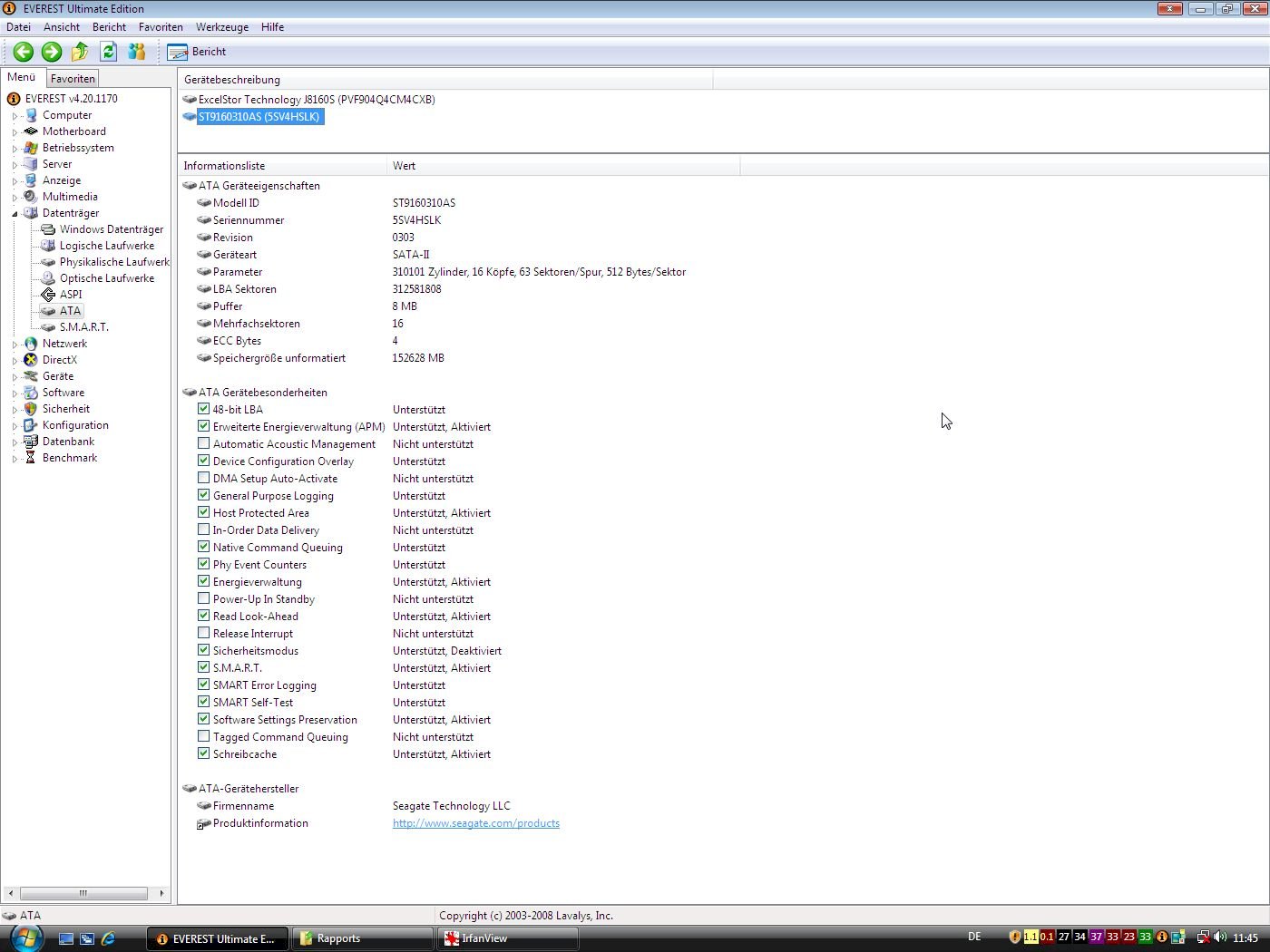
Task: Toggle the 48-bit LBA checkbox
Action: [x=204, y=409]
